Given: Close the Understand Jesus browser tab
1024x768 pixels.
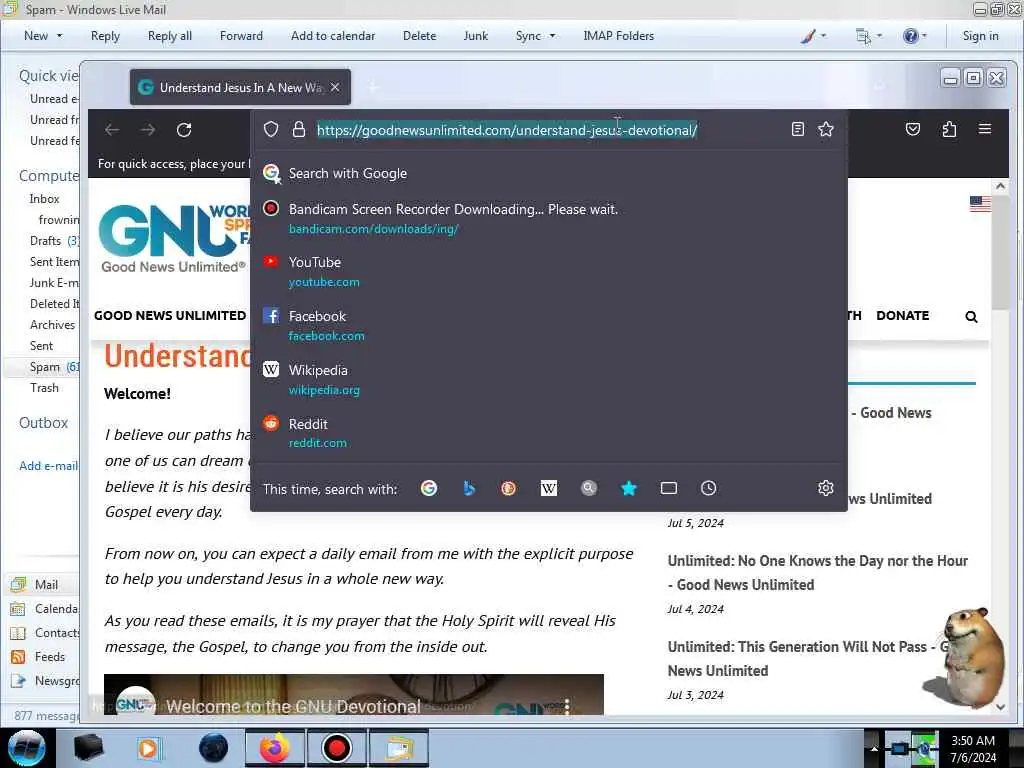Looking at the screenshot, I should click(x=335, y=87).
